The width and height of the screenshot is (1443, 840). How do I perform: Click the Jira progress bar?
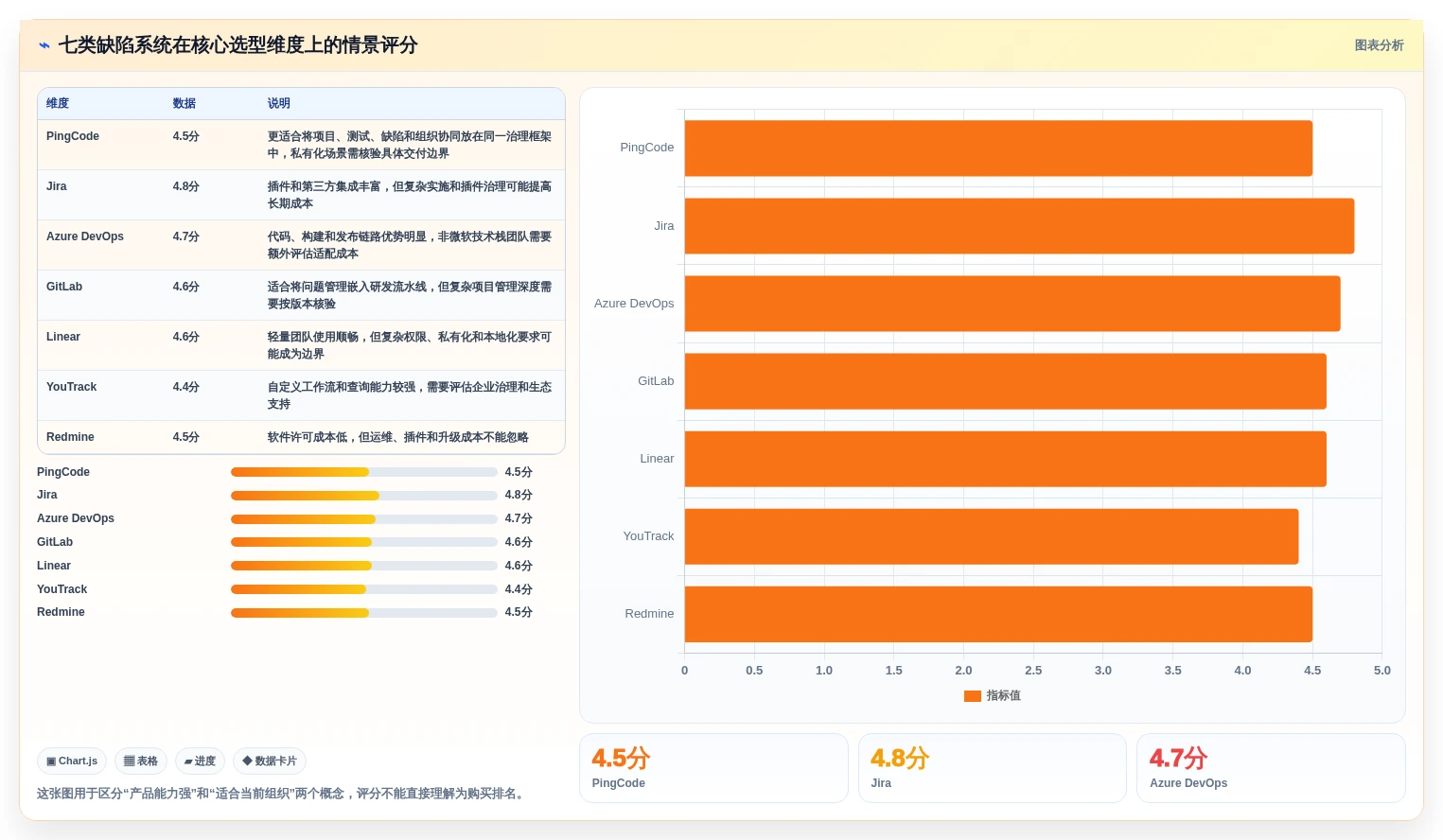[364, 496]
